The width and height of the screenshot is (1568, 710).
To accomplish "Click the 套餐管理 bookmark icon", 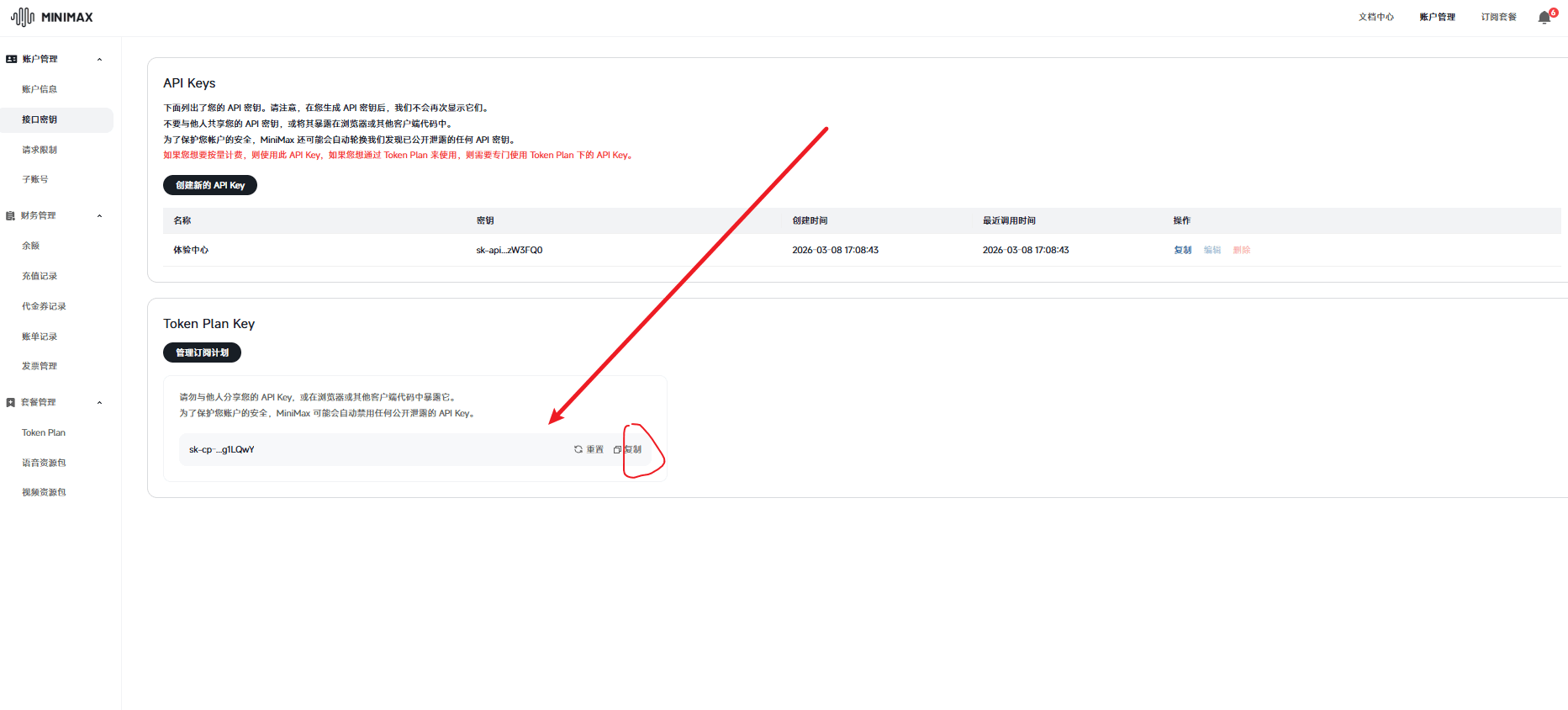I will click(11, 402).
